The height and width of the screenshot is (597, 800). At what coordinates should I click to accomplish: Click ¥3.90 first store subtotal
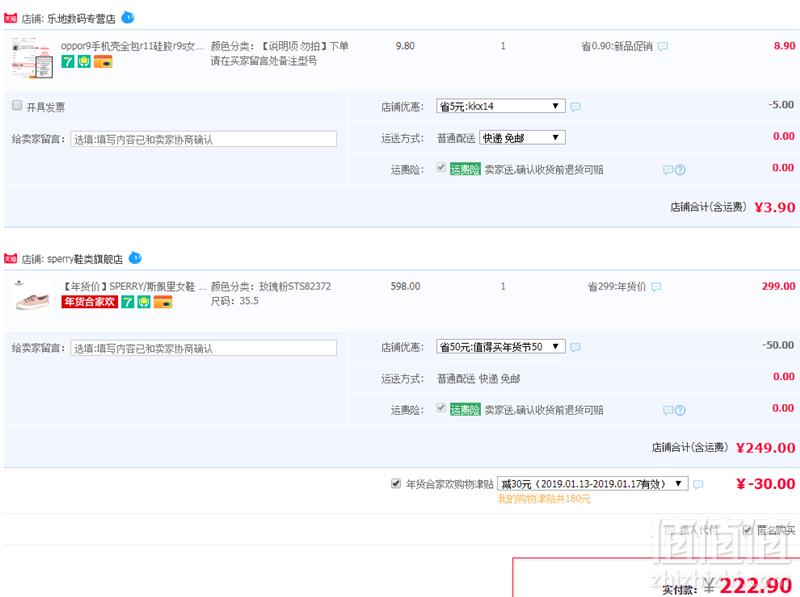[x=774, y=207]
